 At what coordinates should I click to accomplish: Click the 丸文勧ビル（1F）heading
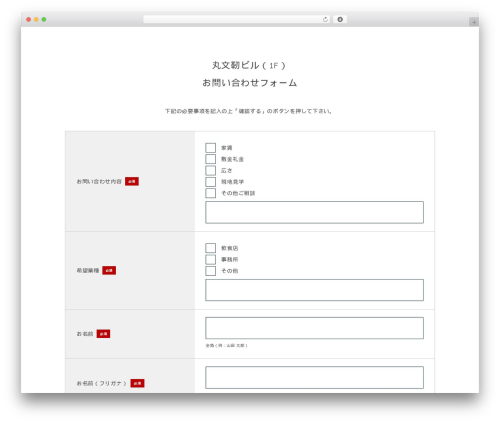(249, 65)
